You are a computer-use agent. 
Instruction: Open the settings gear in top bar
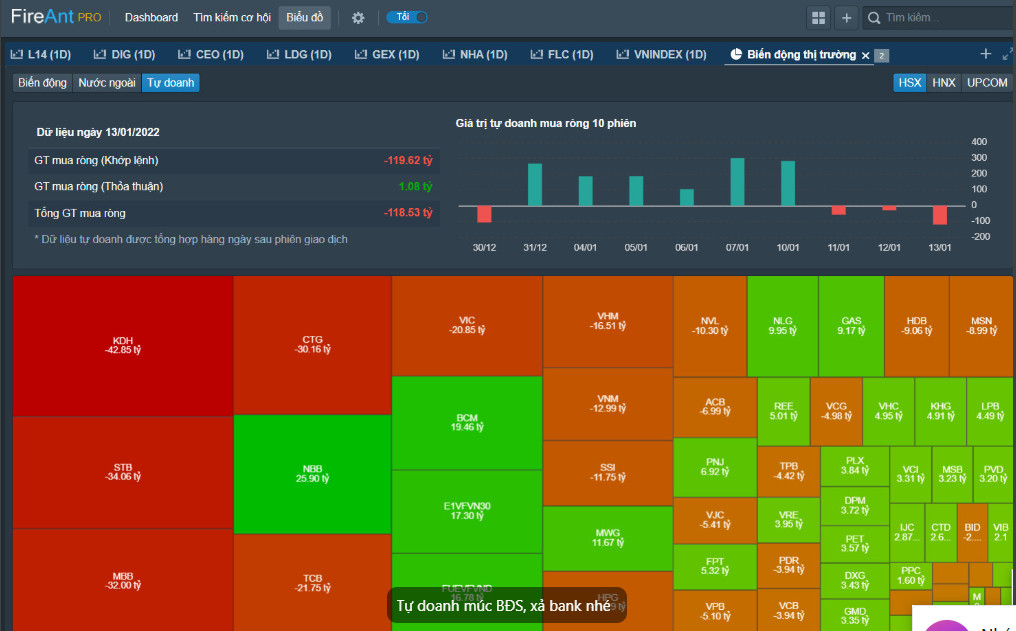point(358,18)
